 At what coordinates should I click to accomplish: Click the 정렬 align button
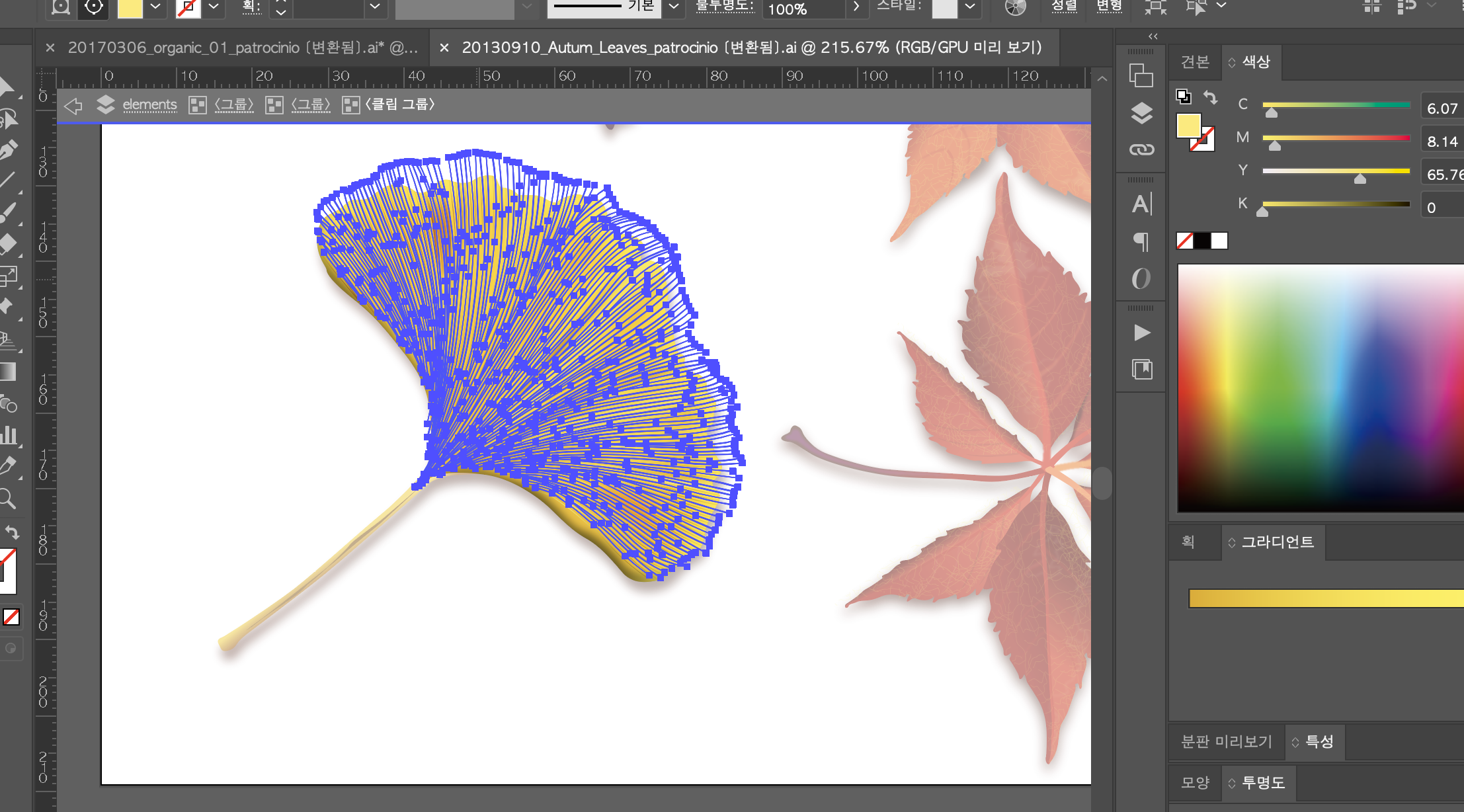1064,7
